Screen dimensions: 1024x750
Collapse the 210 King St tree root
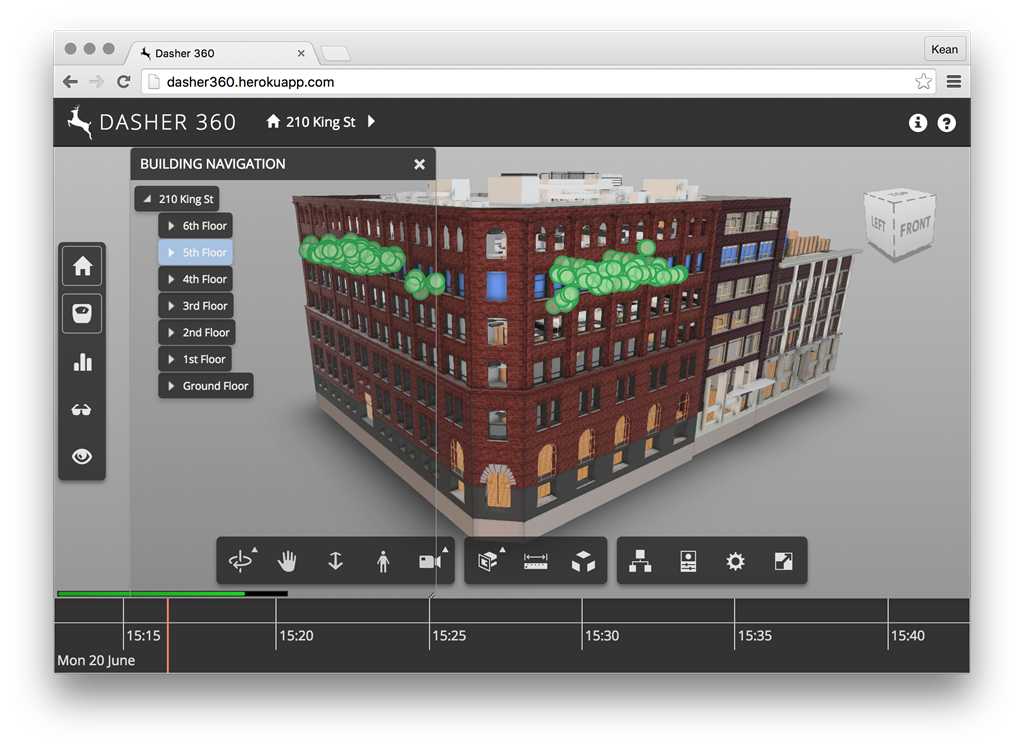[x=148, y=199]
